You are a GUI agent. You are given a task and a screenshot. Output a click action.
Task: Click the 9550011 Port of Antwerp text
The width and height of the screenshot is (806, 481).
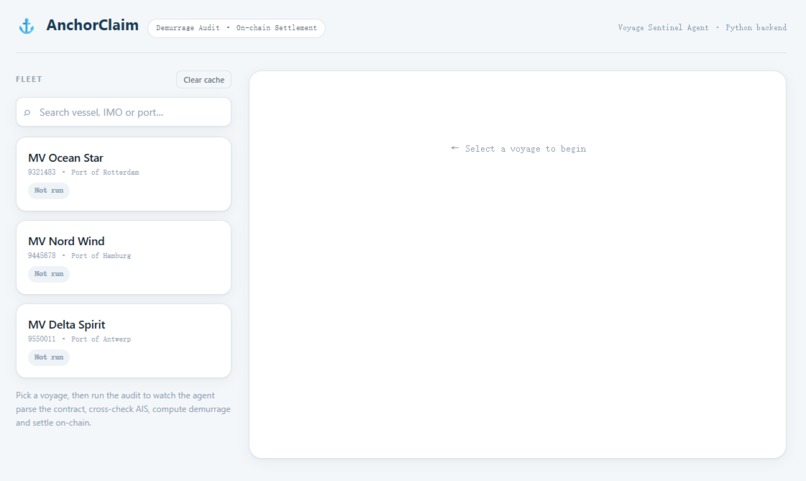(79, 339)
